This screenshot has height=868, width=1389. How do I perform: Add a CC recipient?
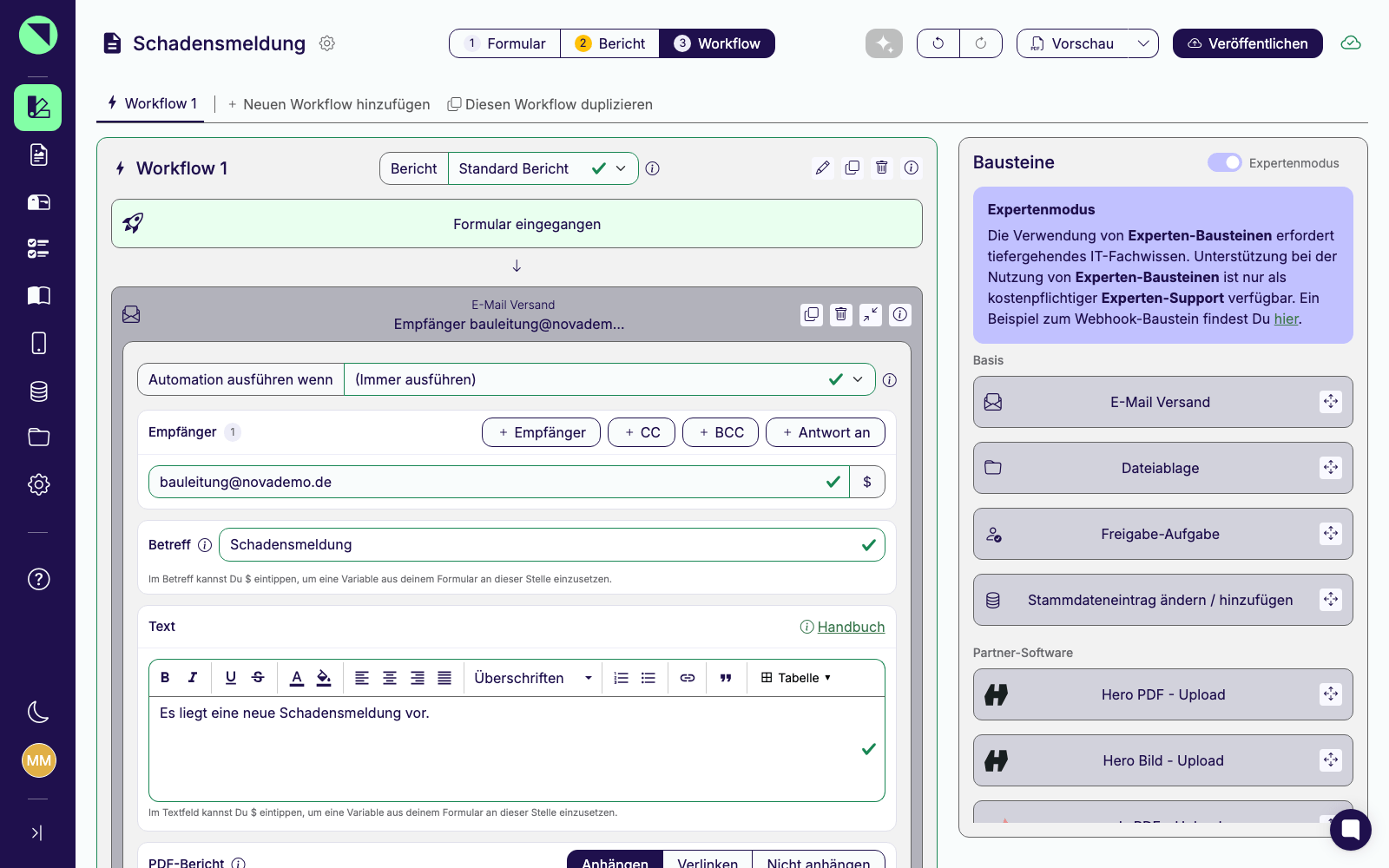pos(642,432)
